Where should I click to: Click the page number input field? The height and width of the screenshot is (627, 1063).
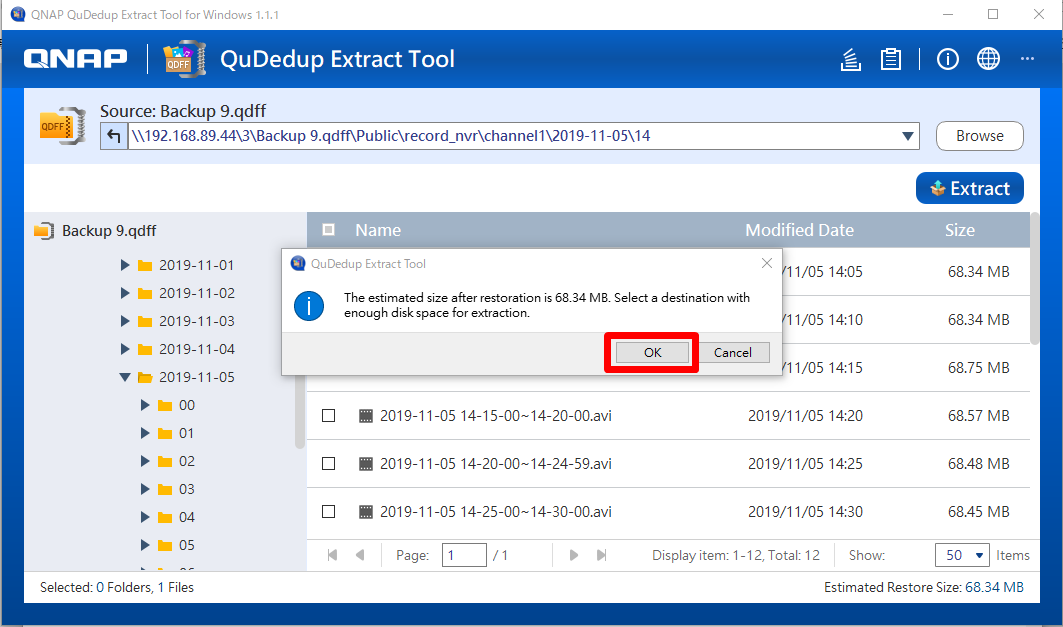tap(464, 555)
